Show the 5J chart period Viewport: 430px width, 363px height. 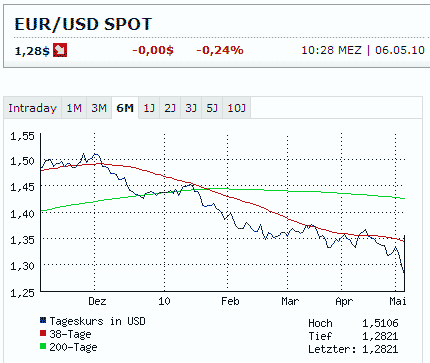click(x=212, y=108)
